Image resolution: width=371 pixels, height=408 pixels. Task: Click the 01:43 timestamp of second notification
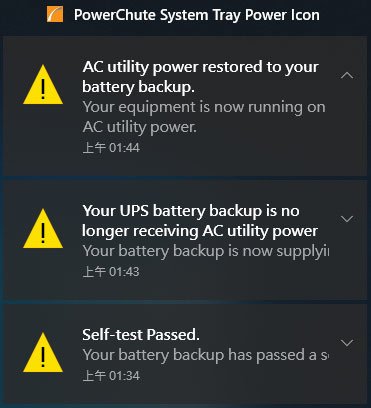tap(111, 272)
